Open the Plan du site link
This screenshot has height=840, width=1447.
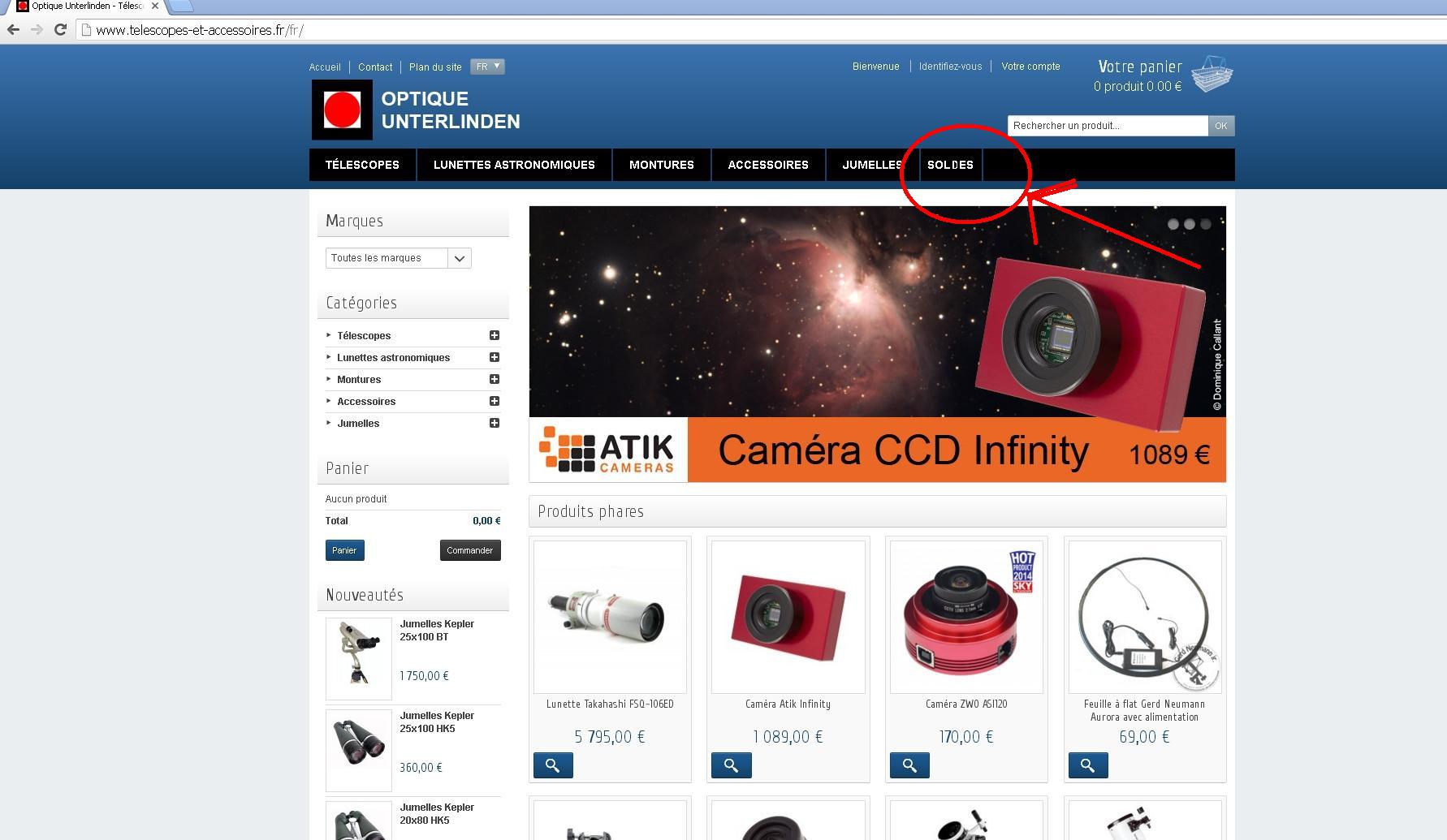[435, 67]
